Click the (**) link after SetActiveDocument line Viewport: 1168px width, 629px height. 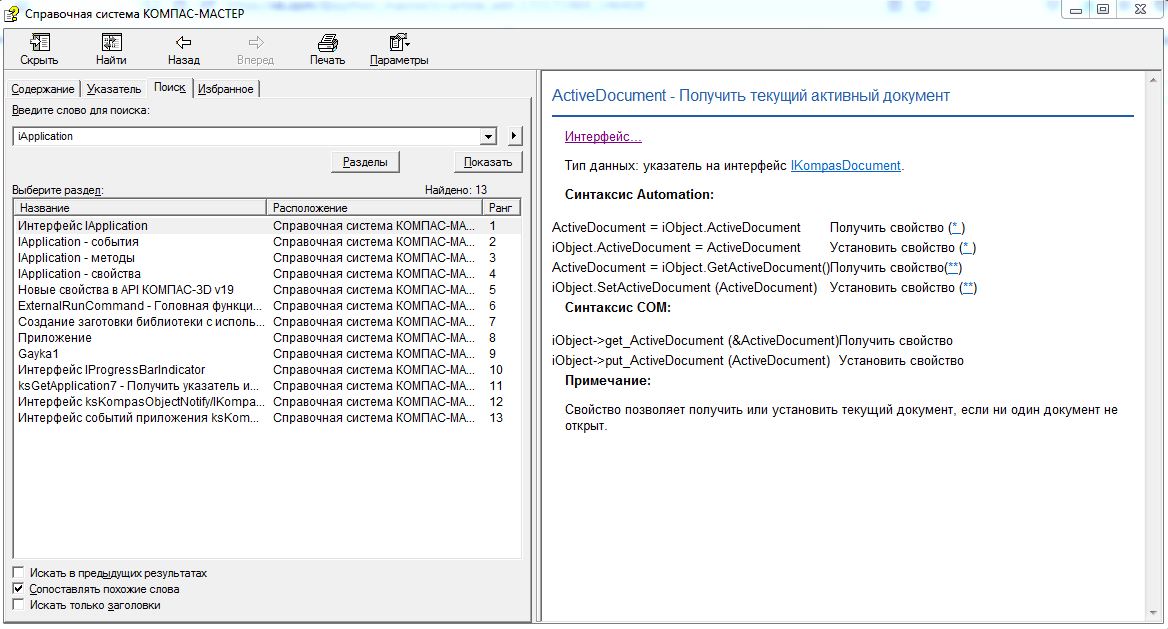[x=968, y=288]
